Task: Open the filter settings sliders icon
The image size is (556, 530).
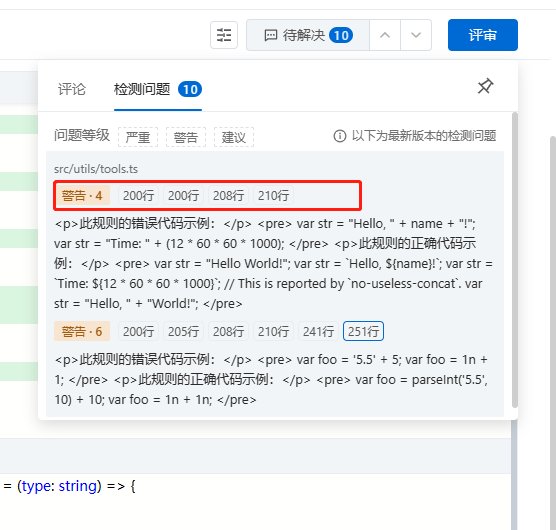Action: click(x=224, y=35)
